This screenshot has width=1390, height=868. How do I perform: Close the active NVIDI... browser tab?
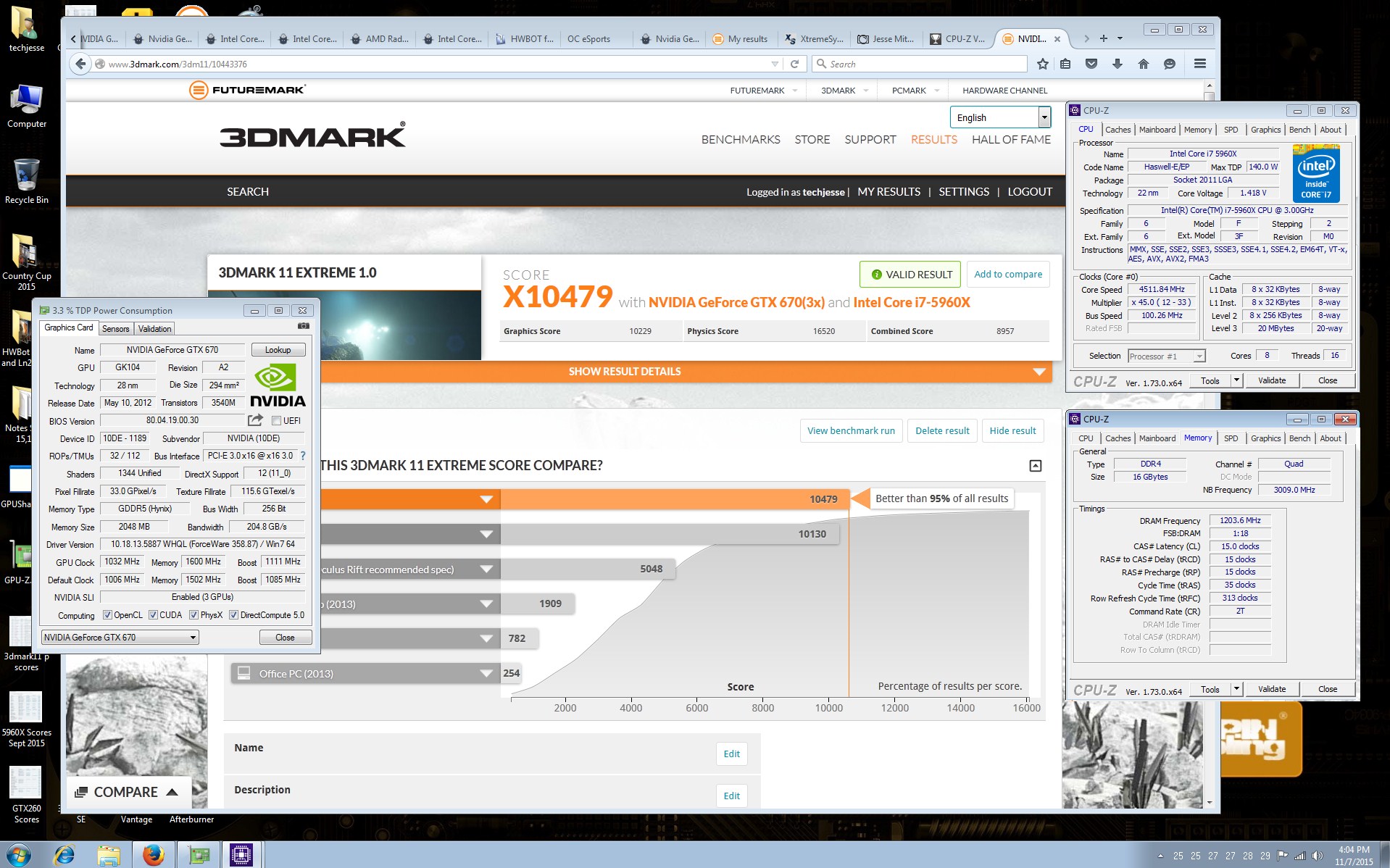tap(1057, 39)
